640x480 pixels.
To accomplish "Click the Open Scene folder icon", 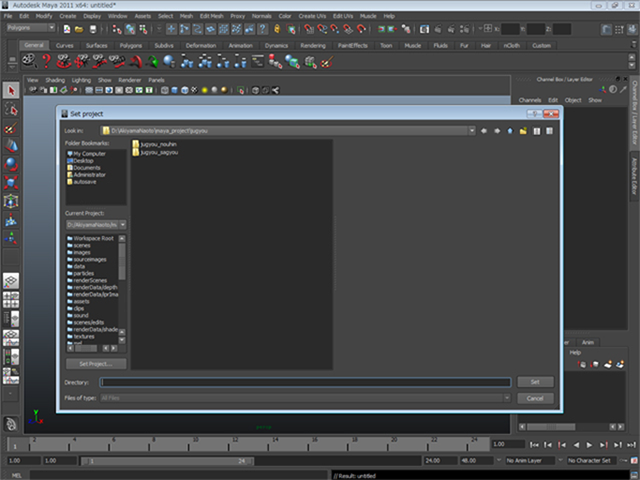I will pyautogui.click(x=79, y=29).
